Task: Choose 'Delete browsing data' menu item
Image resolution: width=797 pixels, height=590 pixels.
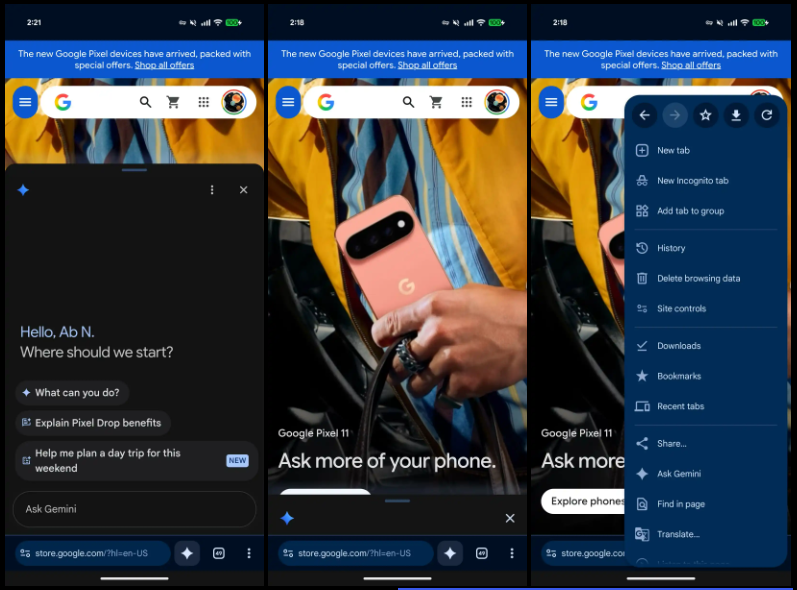Action: click(706, 278)
